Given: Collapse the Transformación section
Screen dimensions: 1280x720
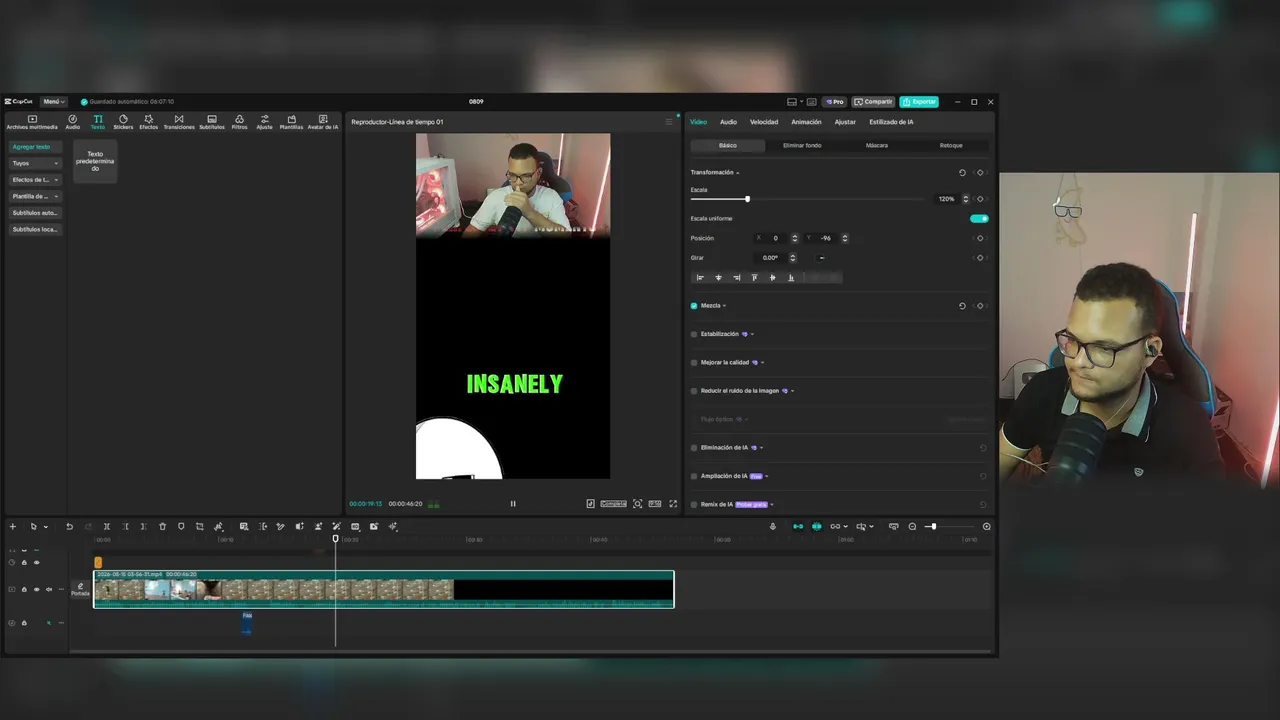Looking at the screenshot, I should 738,173.
